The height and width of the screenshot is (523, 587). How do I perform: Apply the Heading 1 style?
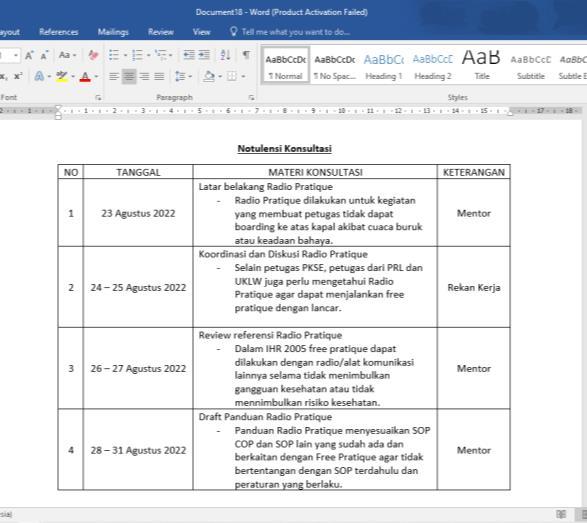coord(384,65)
